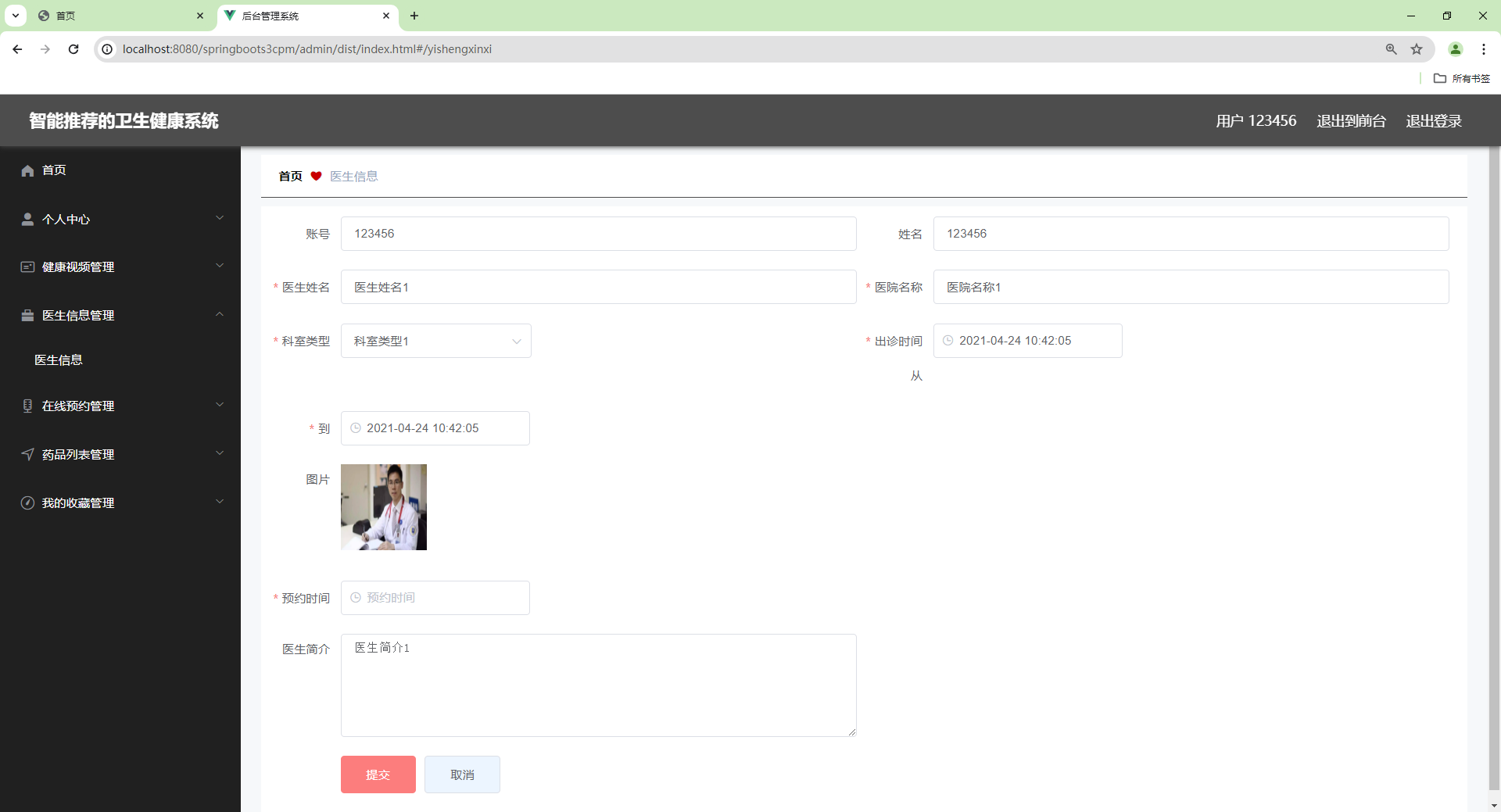Collapse the 医生信息管理 menu section
Image resolution: width=1501 pixels, height=812 pixels.
[x=220, y=314]
